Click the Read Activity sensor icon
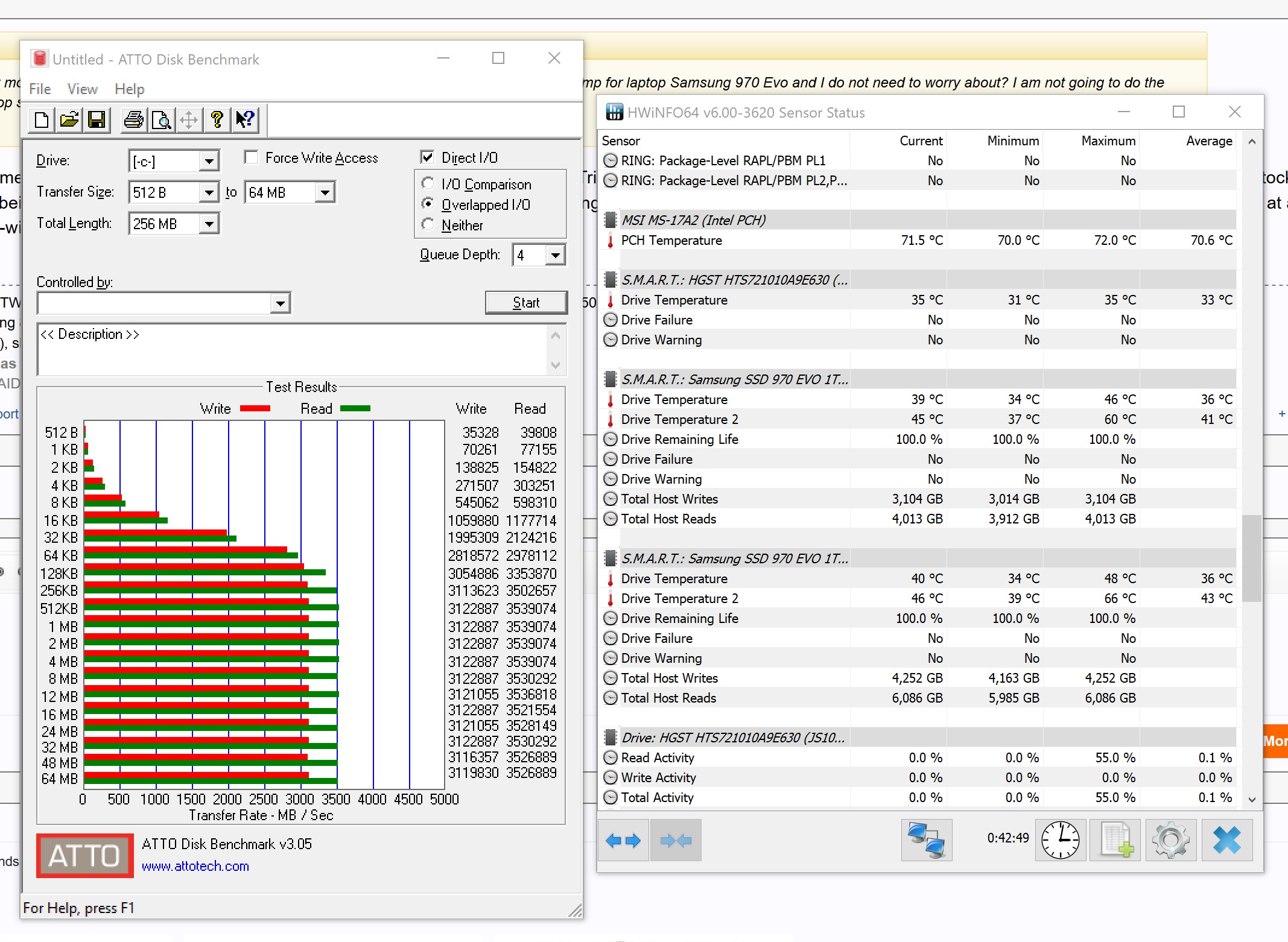 tap(611, 757)
